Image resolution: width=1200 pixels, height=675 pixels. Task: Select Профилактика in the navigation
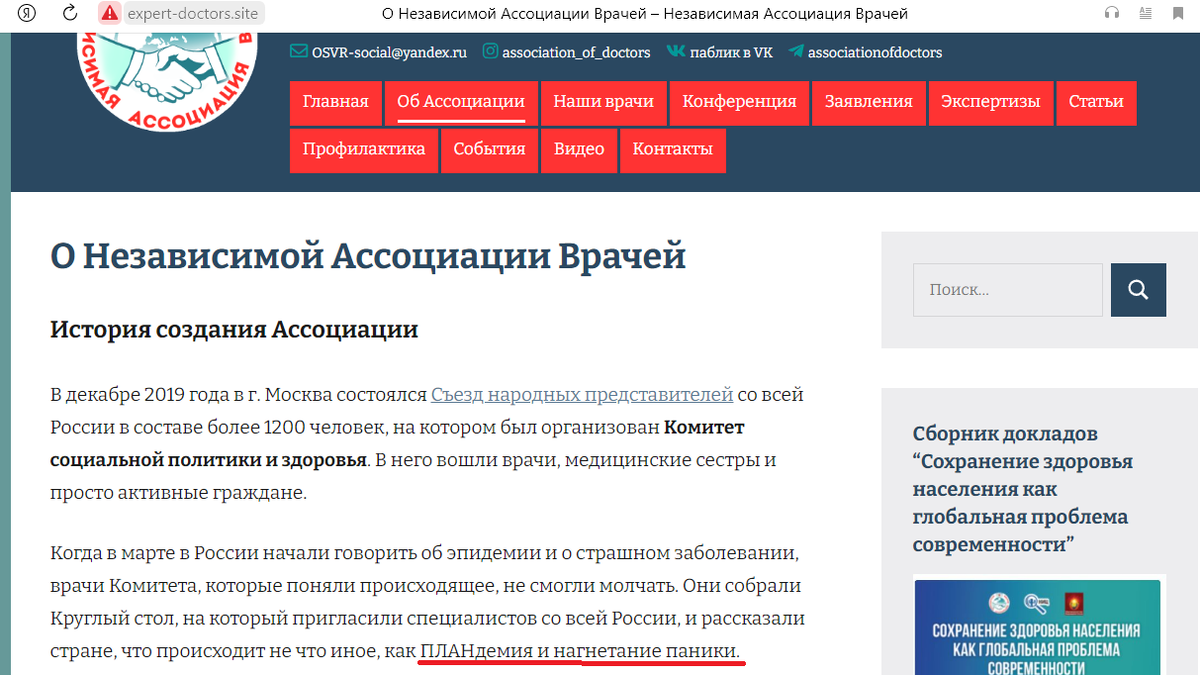362,150
